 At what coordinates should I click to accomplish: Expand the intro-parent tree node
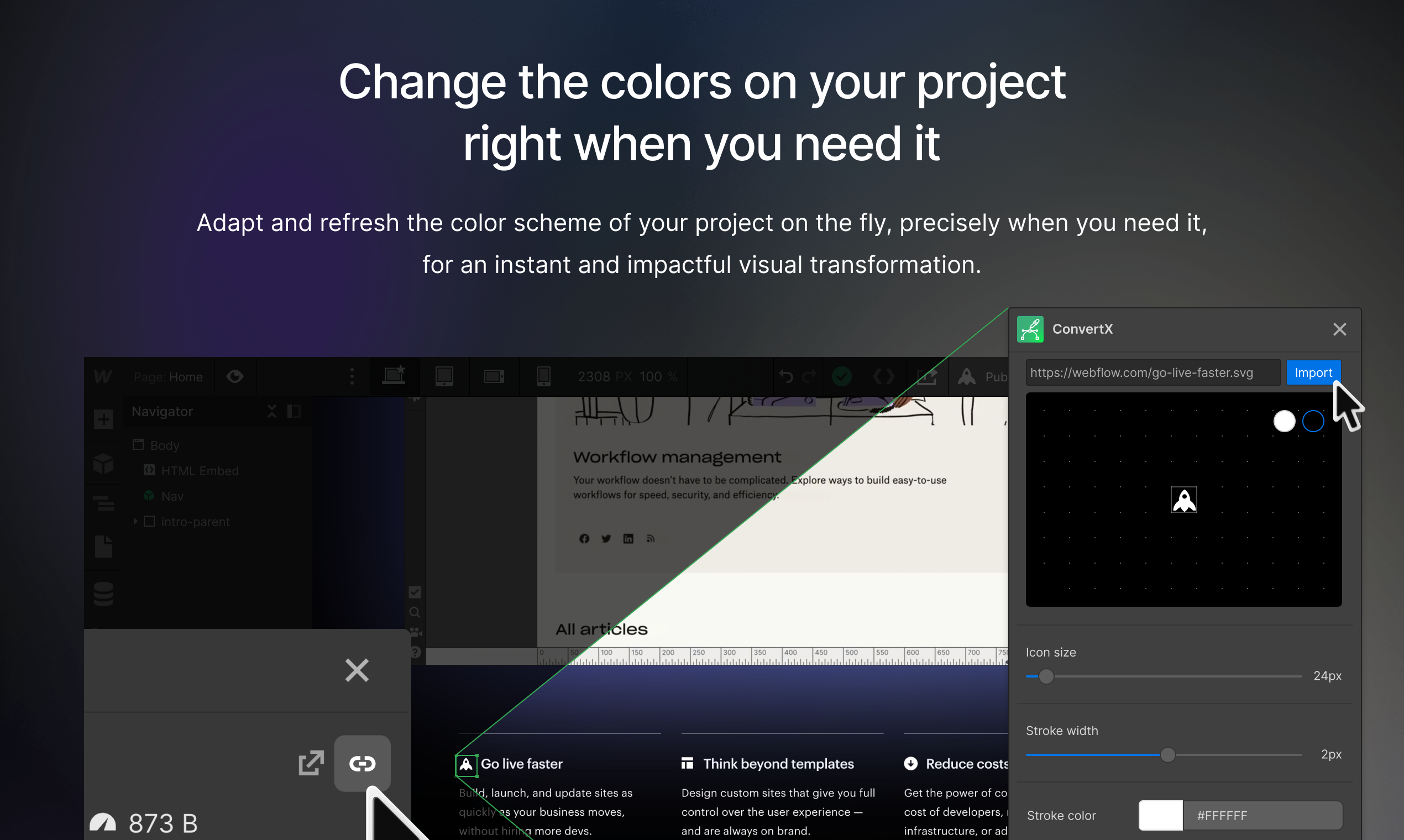tap(135, 521)
